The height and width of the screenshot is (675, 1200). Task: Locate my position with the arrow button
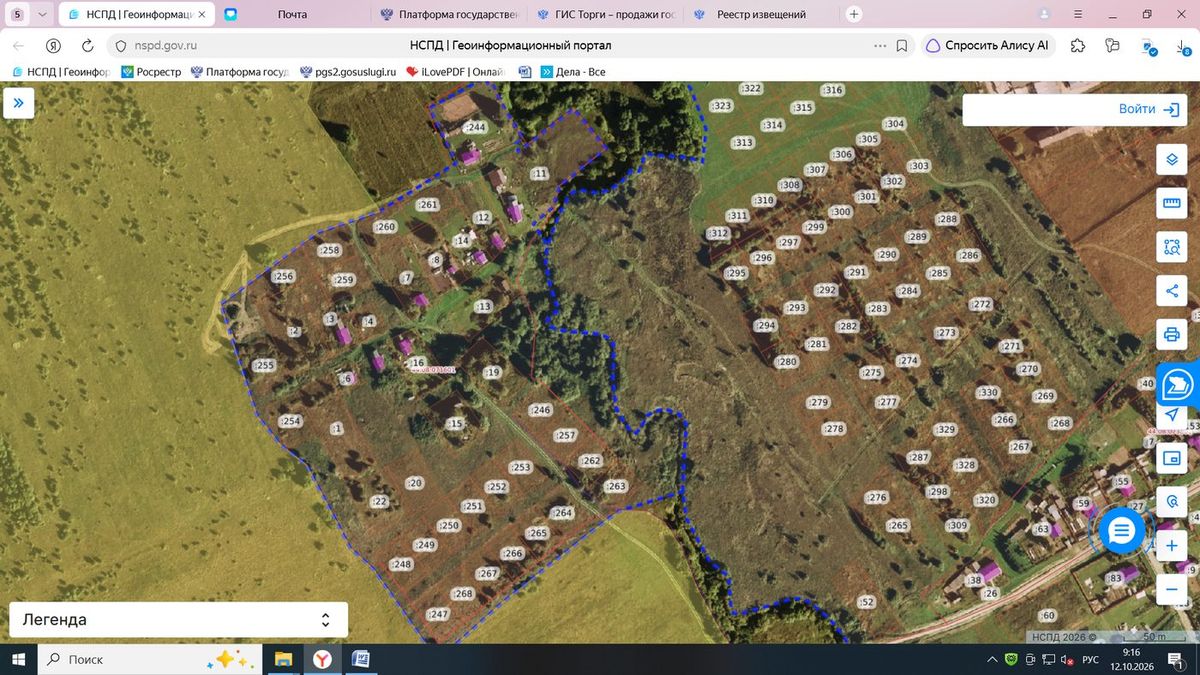click(x=1171, y=415)
